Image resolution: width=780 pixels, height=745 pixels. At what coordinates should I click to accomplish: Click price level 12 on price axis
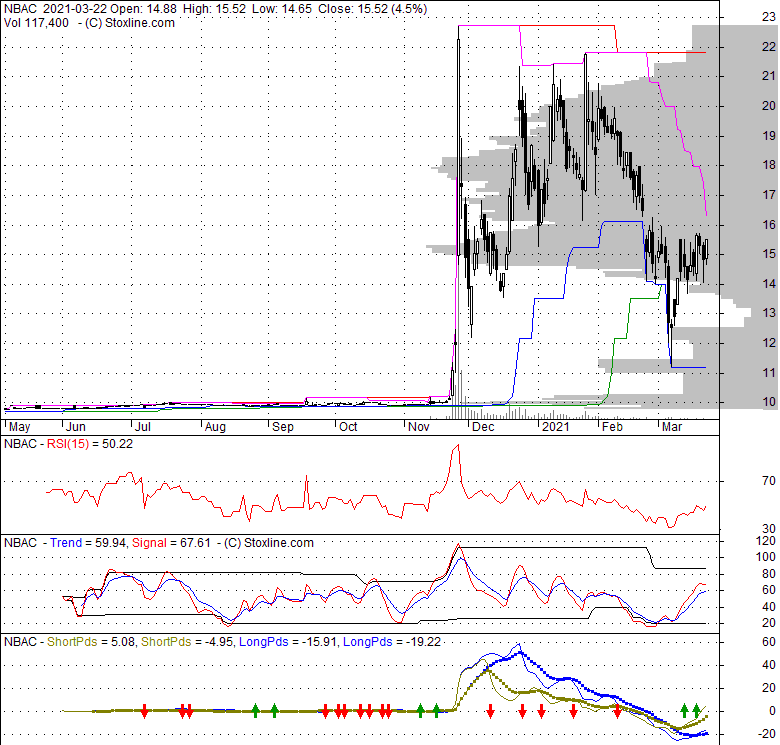click(x=769, y=343)
